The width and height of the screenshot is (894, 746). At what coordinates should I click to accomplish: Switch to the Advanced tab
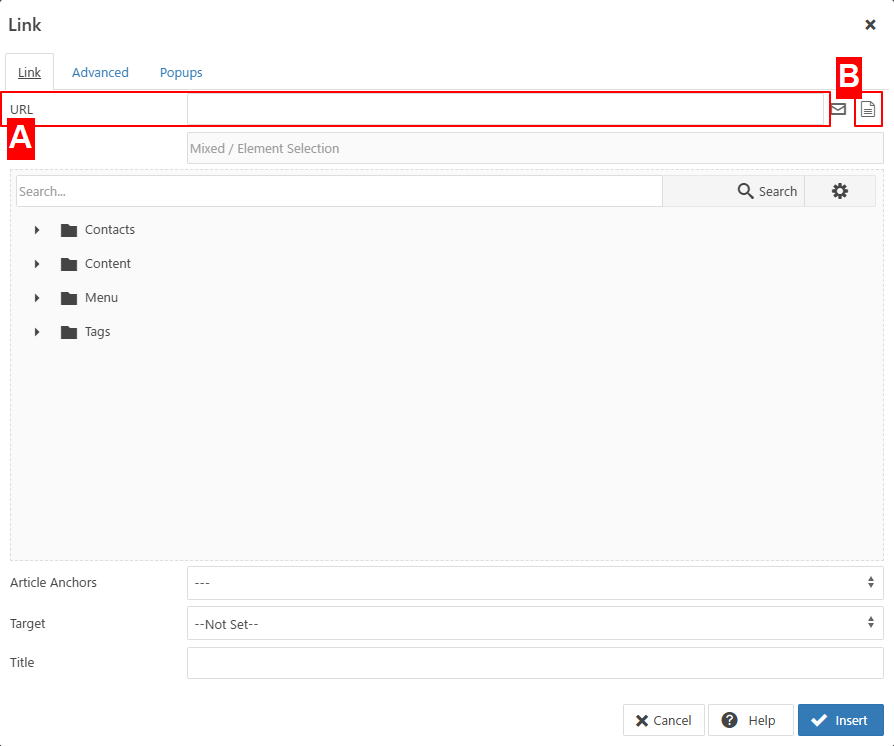click(100, 73)
